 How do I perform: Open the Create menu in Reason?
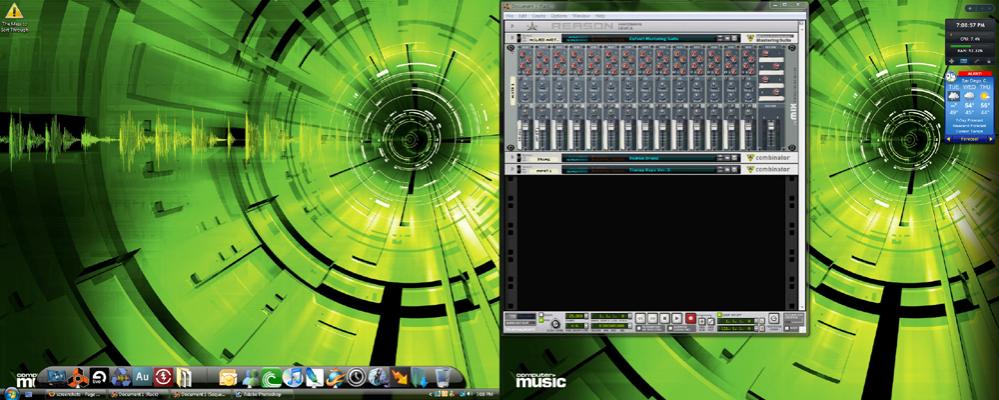pyautogui.click(x=539, y=16)
